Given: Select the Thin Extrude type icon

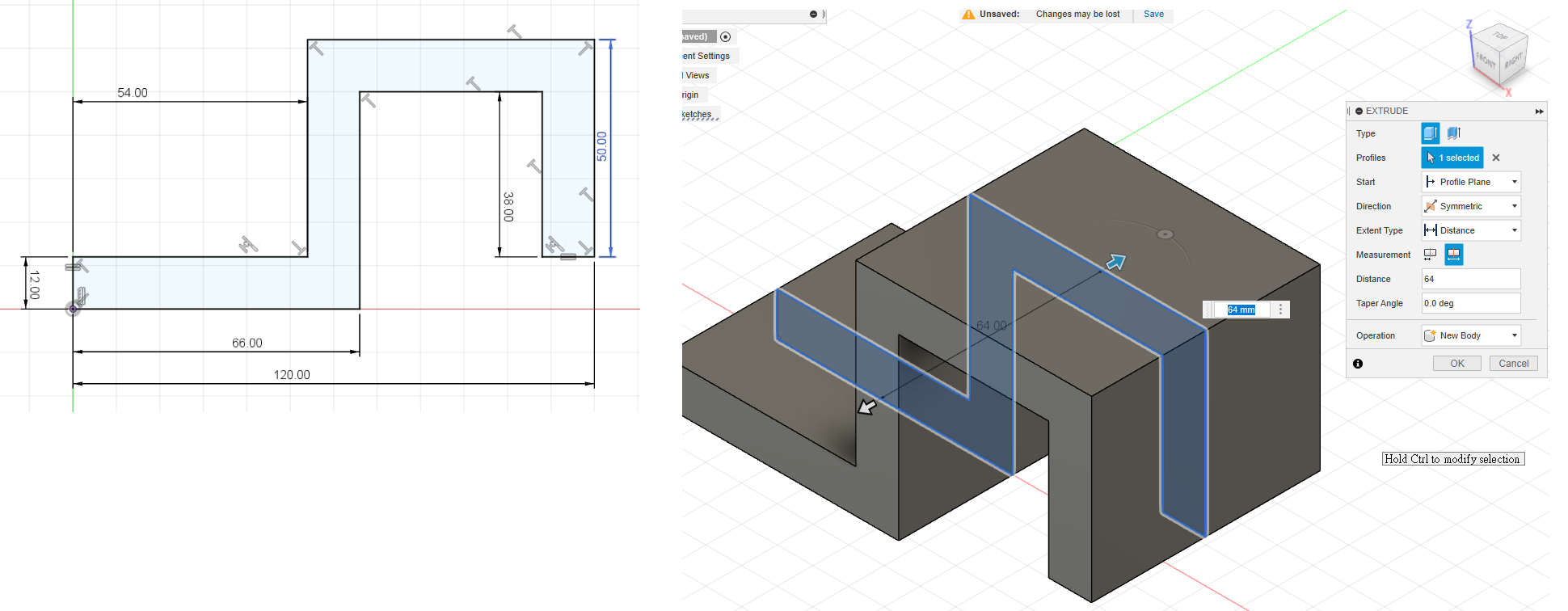Looking at the screenshot, I should (x=1453, y=133).
